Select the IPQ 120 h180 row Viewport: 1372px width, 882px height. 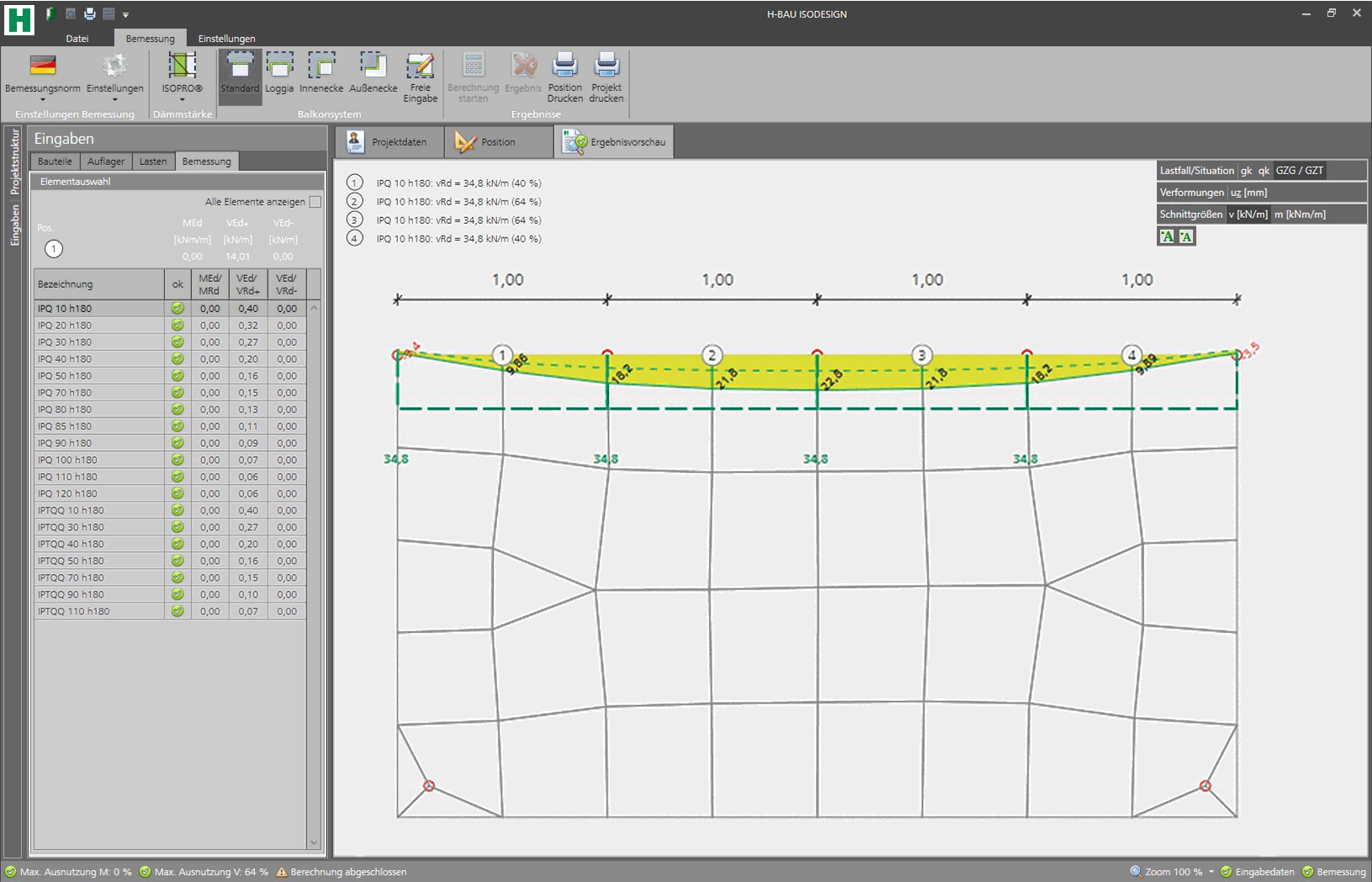pyautogui.click(x=170, y=494)
